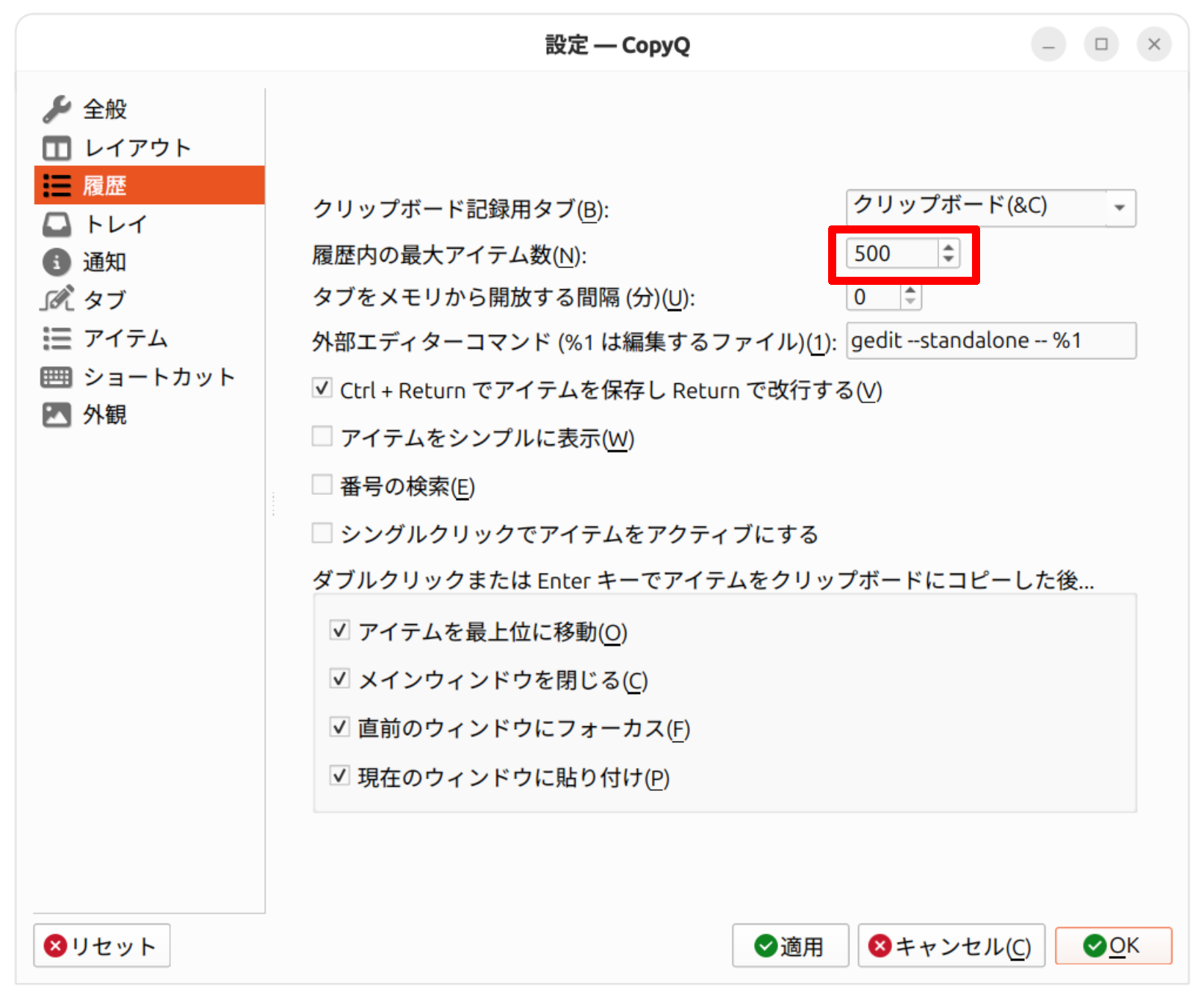Click the external editor command field

point(991,341)
